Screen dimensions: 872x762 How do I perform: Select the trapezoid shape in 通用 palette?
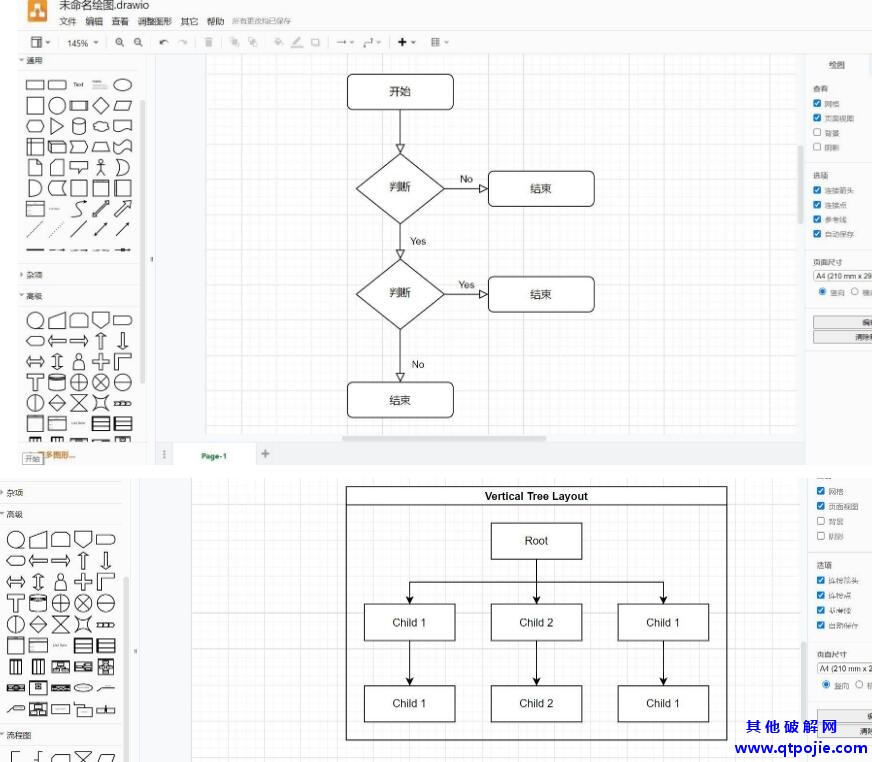[x=101, y=147]
